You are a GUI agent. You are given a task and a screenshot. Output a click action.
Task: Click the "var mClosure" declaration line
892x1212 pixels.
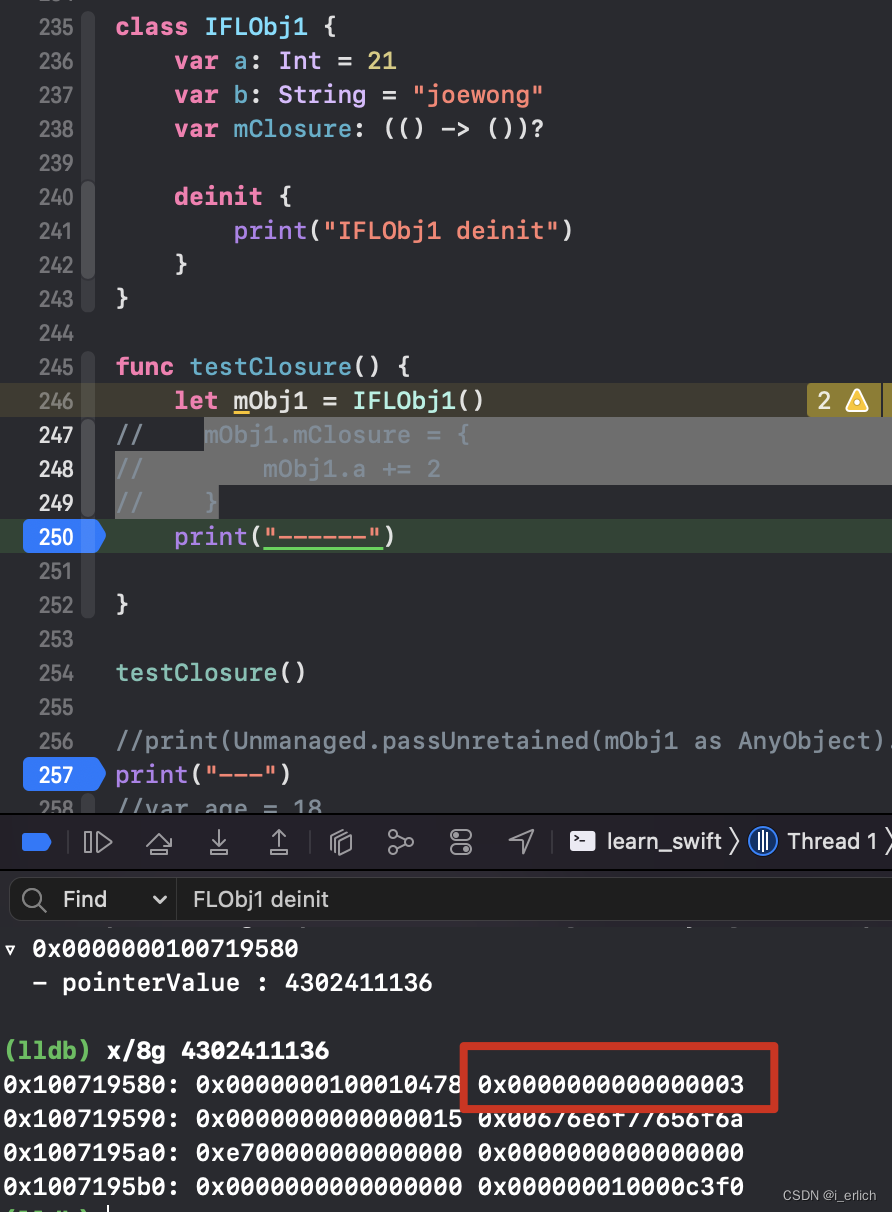pyautogui.click(x=359, y=129)
